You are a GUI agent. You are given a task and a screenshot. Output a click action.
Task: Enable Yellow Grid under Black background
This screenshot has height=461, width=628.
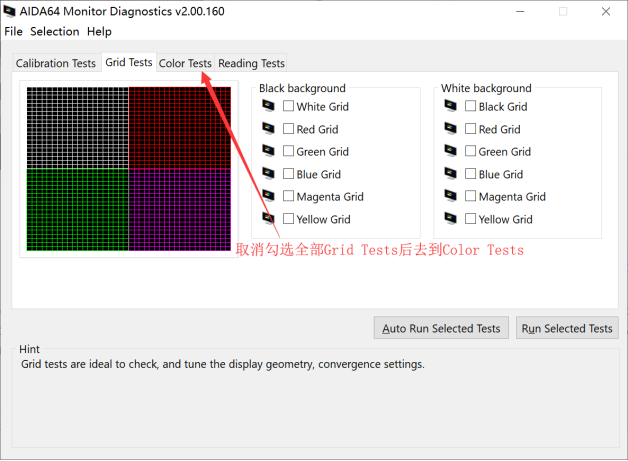point(288,219)
